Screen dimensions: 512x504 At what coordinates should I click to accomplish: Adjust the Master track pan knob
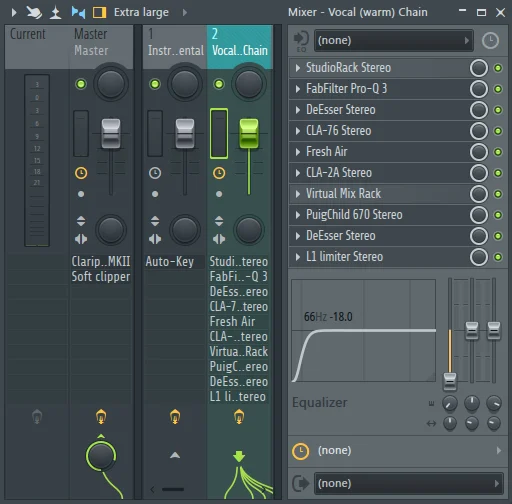pos(111,83)
